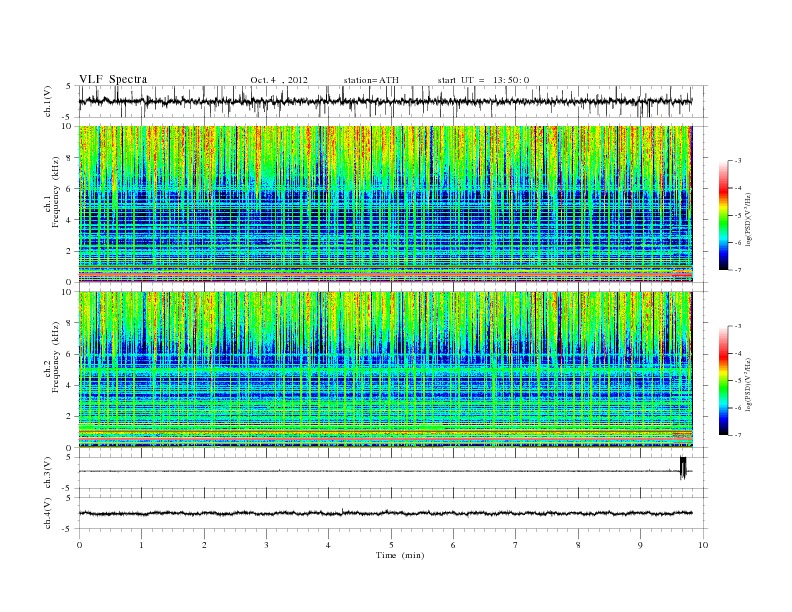Image resolution: width=792 pixels, height=612 pixels.
Task: Click the "9" minute tick label
Action: (640, 545)
